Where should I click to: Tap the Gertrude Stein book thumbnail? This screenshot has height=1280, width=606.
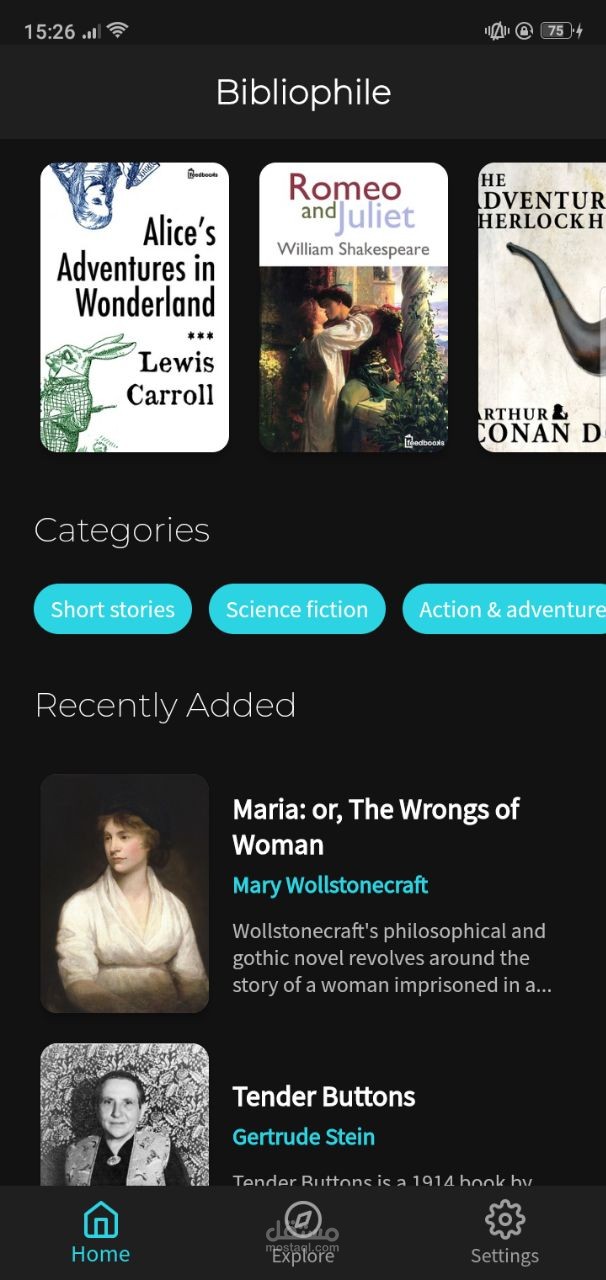pos(125,1114)
